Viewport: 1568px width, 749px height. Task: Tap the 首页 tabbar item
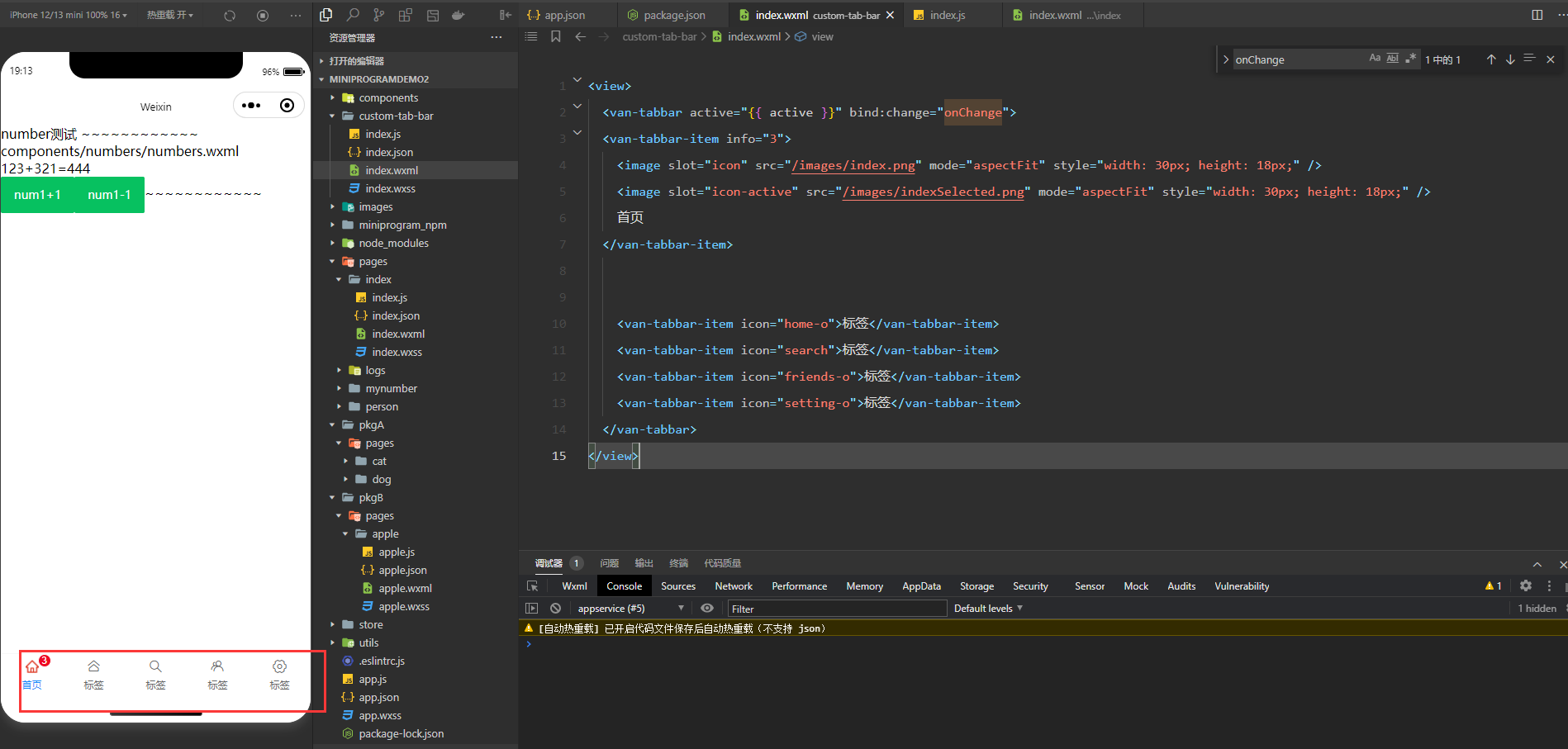click(32, 674)
